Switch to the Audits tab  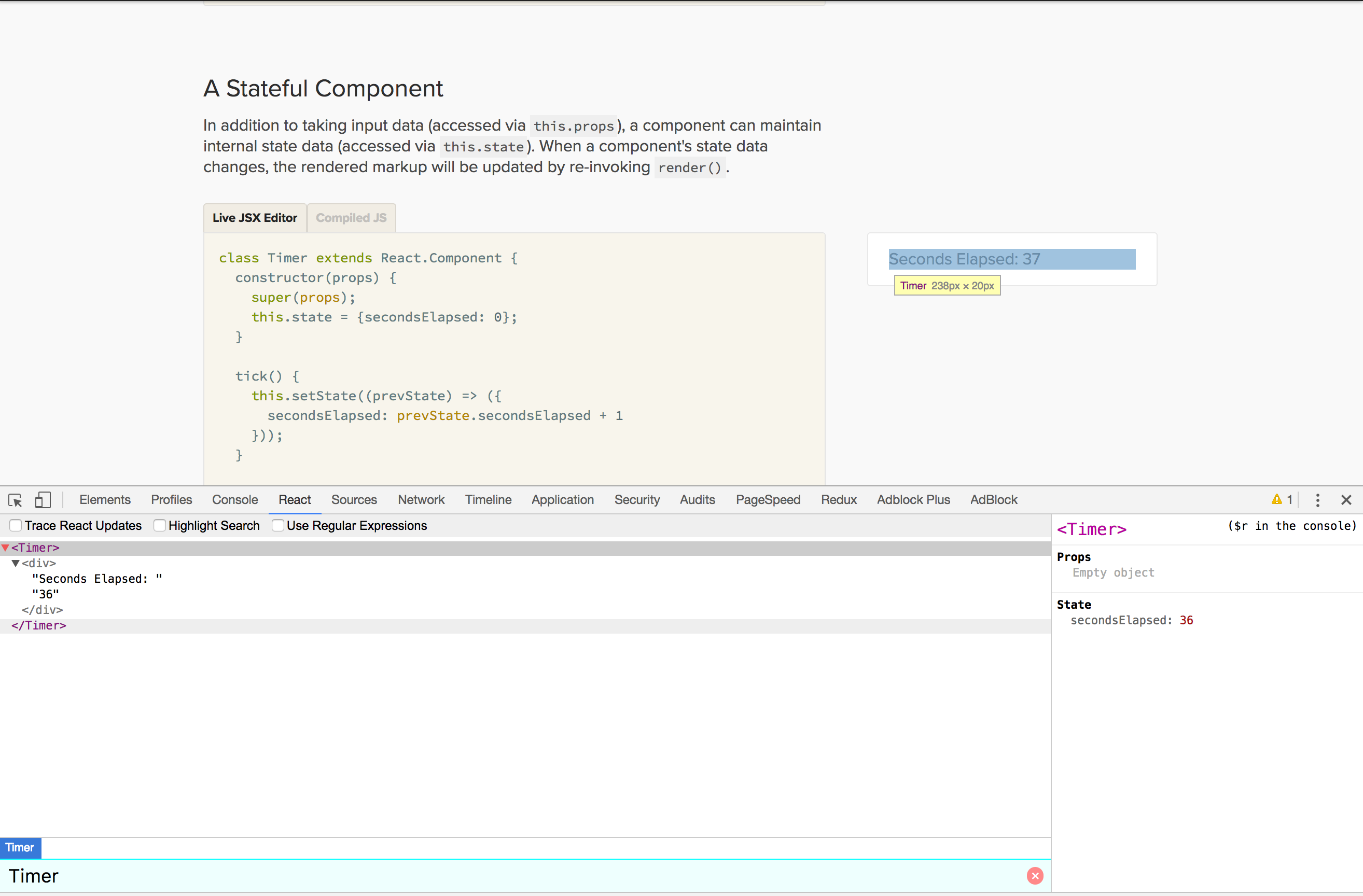pos(698,500)
